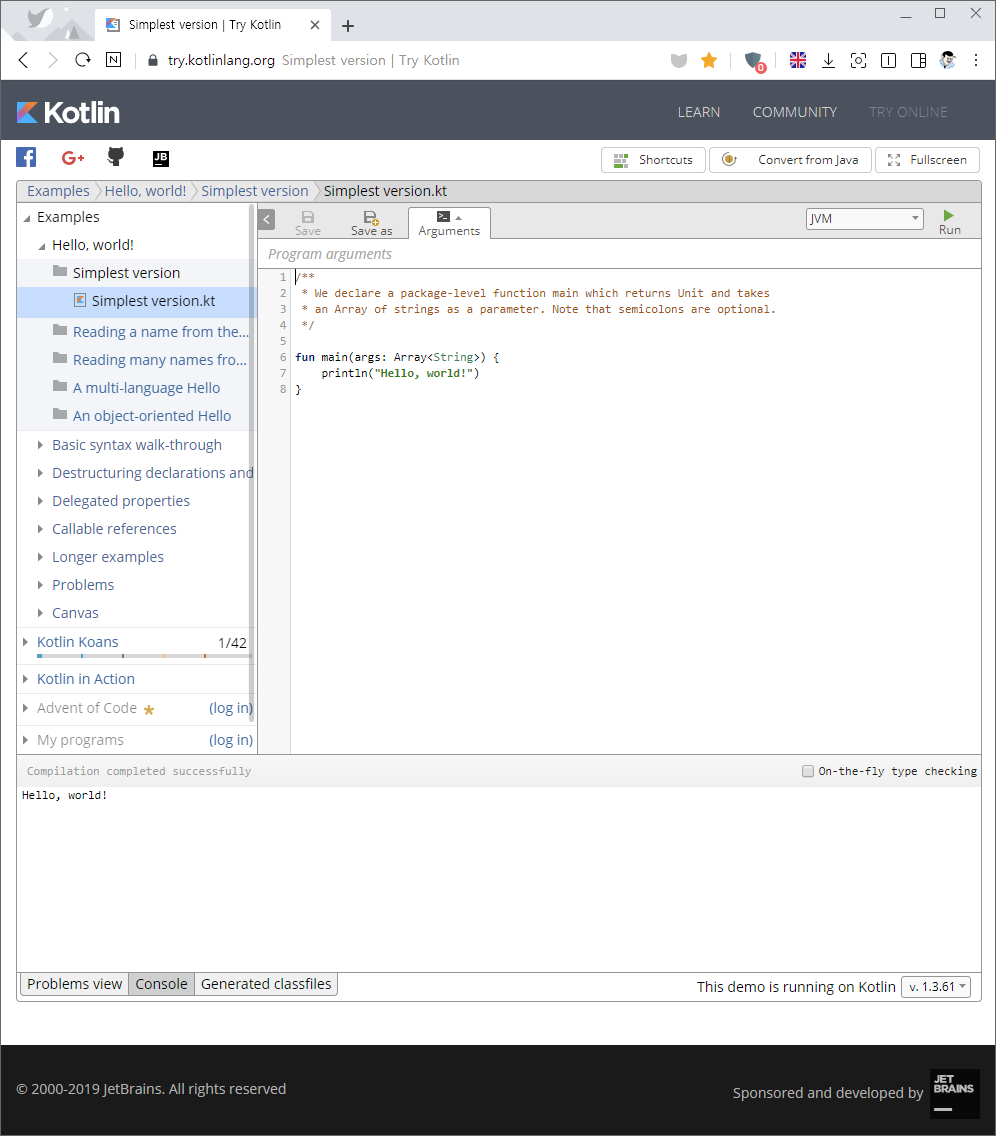Click Hello, world! breadcrumb link

coord(146,191)
